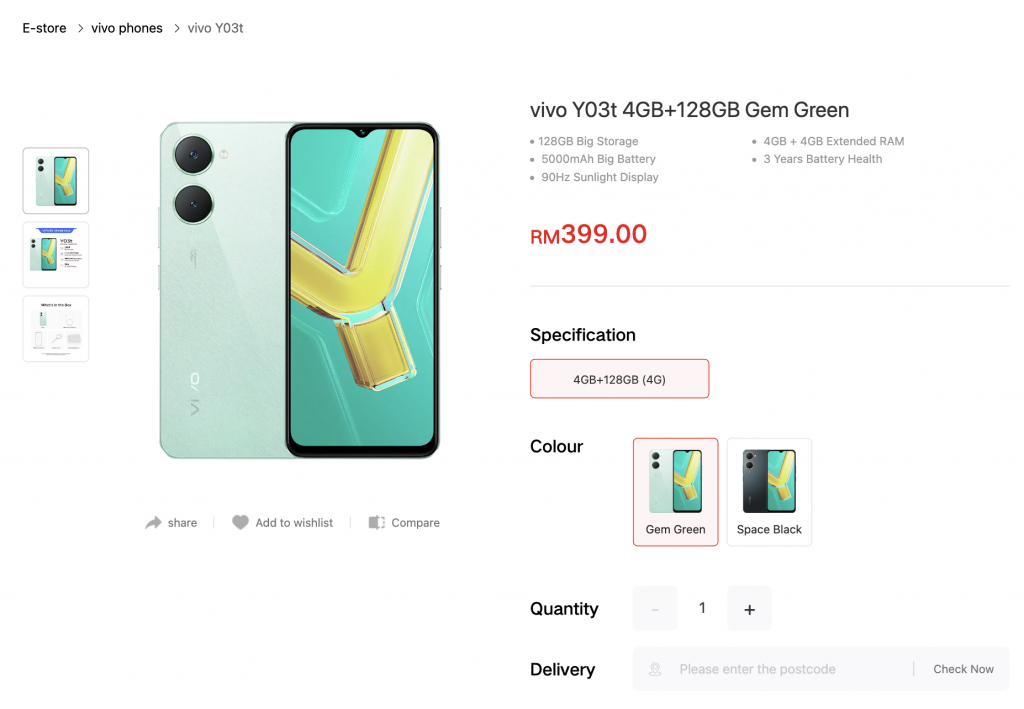Screen dimensions: 1024x709
Task: Click the heart wishlist icon
Action: 240,522
